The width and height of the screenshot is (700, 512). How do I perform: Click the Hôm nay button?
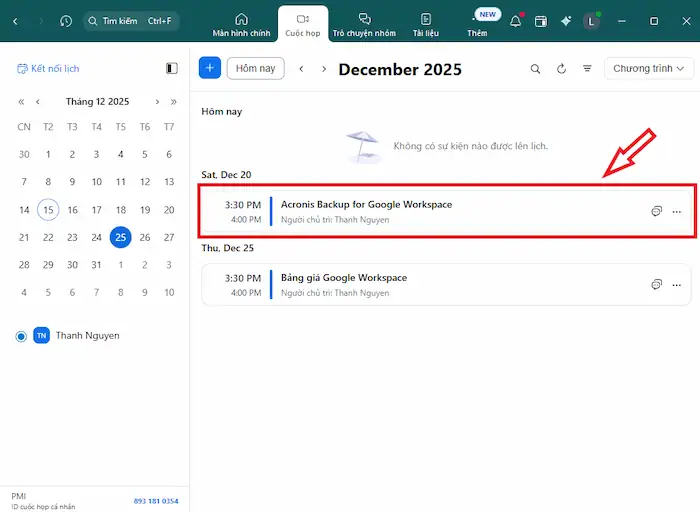[x=255, y=68]
